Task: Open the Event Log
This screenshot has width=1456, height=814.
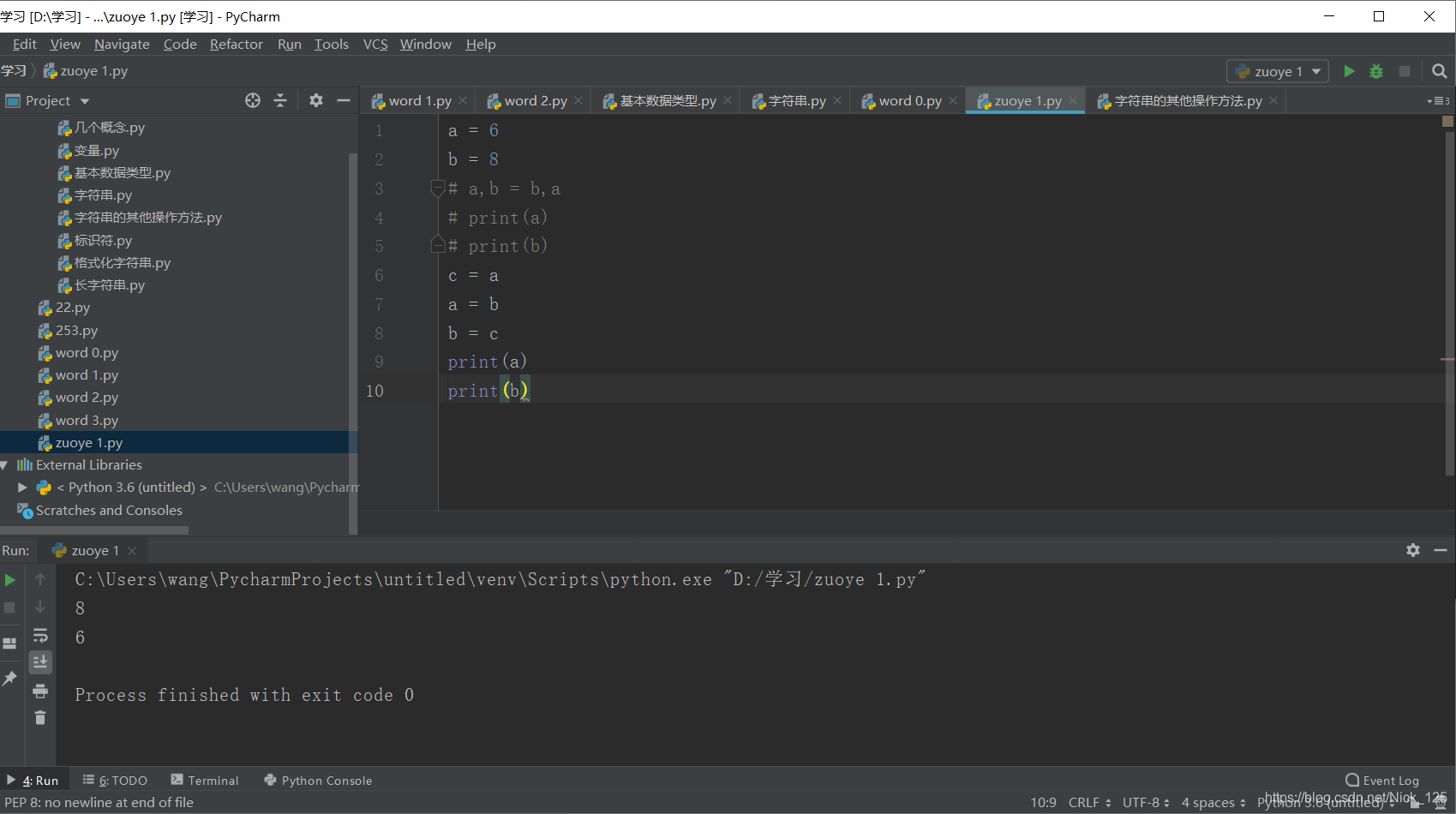Action: pos(1382,781)
